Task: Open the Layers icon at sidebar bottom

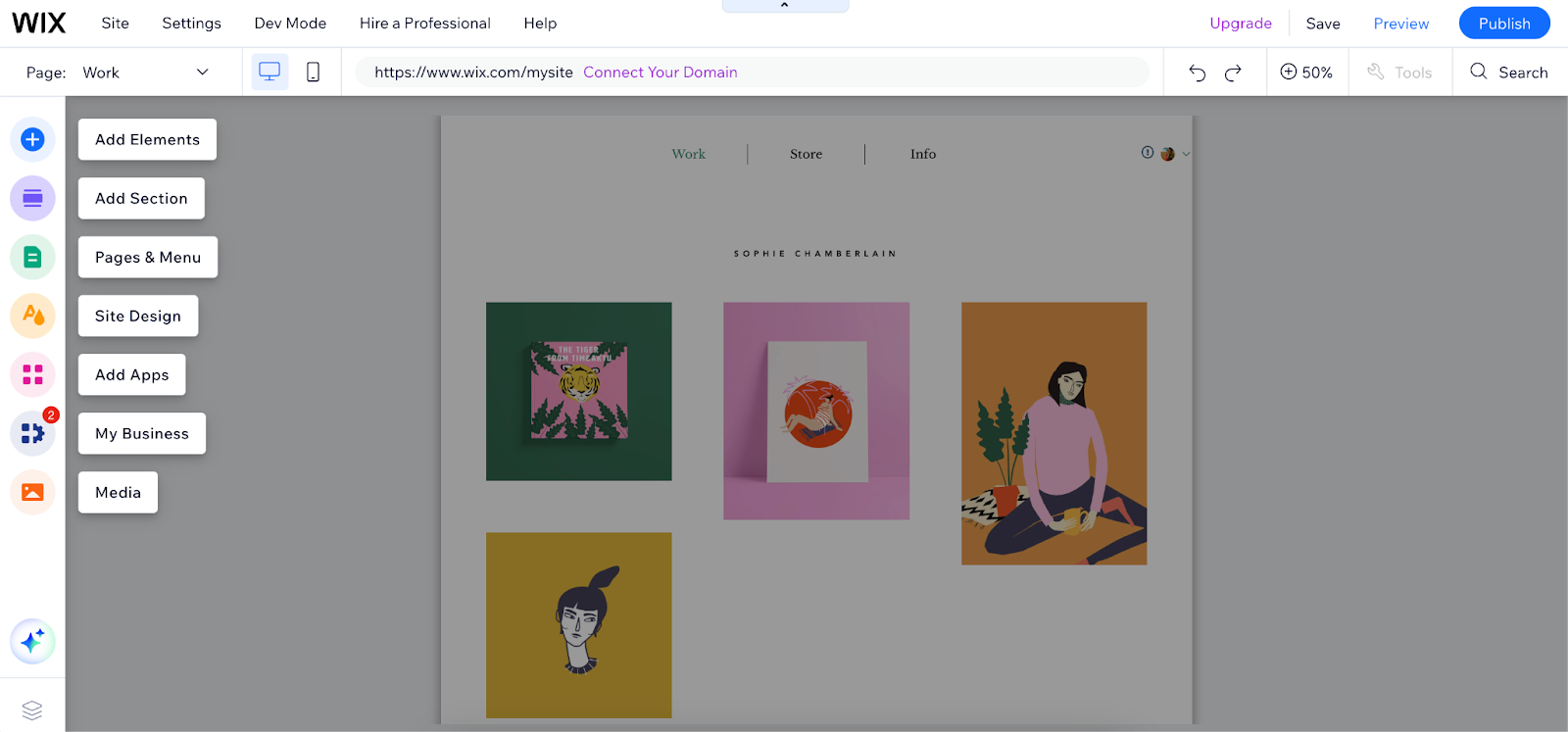Action: (32, 709)
